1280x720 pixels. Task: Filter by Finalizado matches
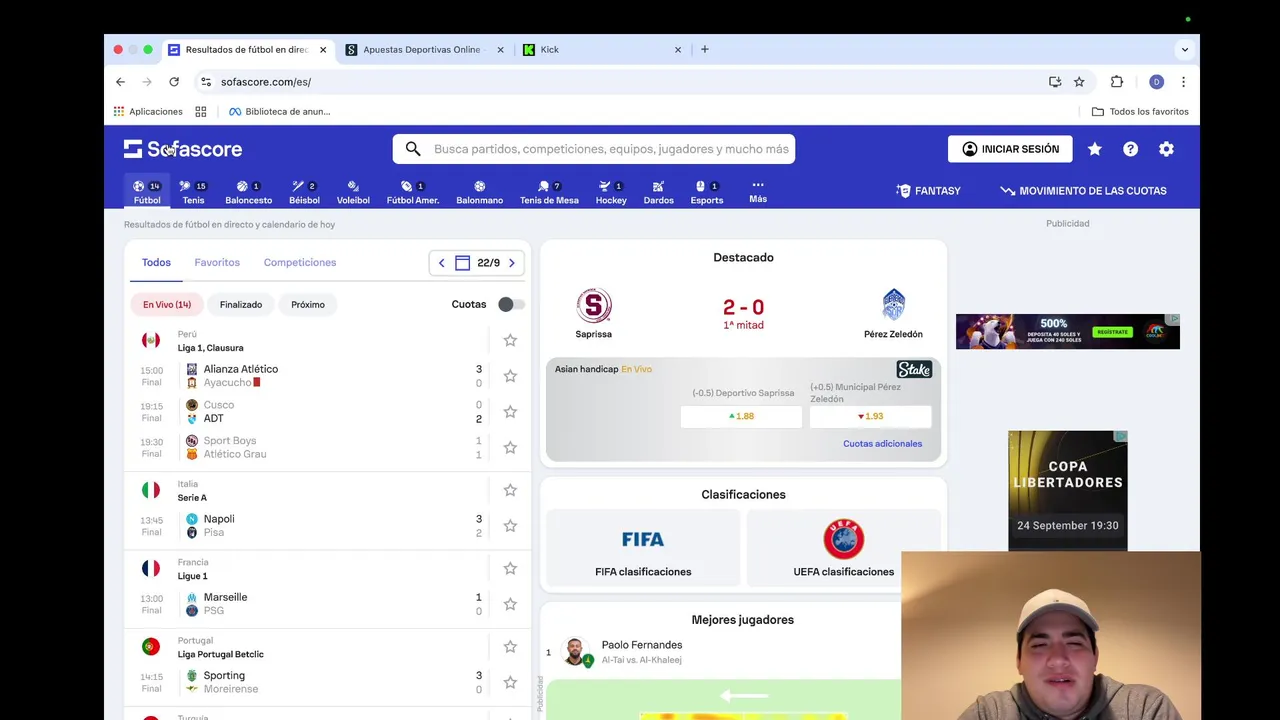pos(241,304)
